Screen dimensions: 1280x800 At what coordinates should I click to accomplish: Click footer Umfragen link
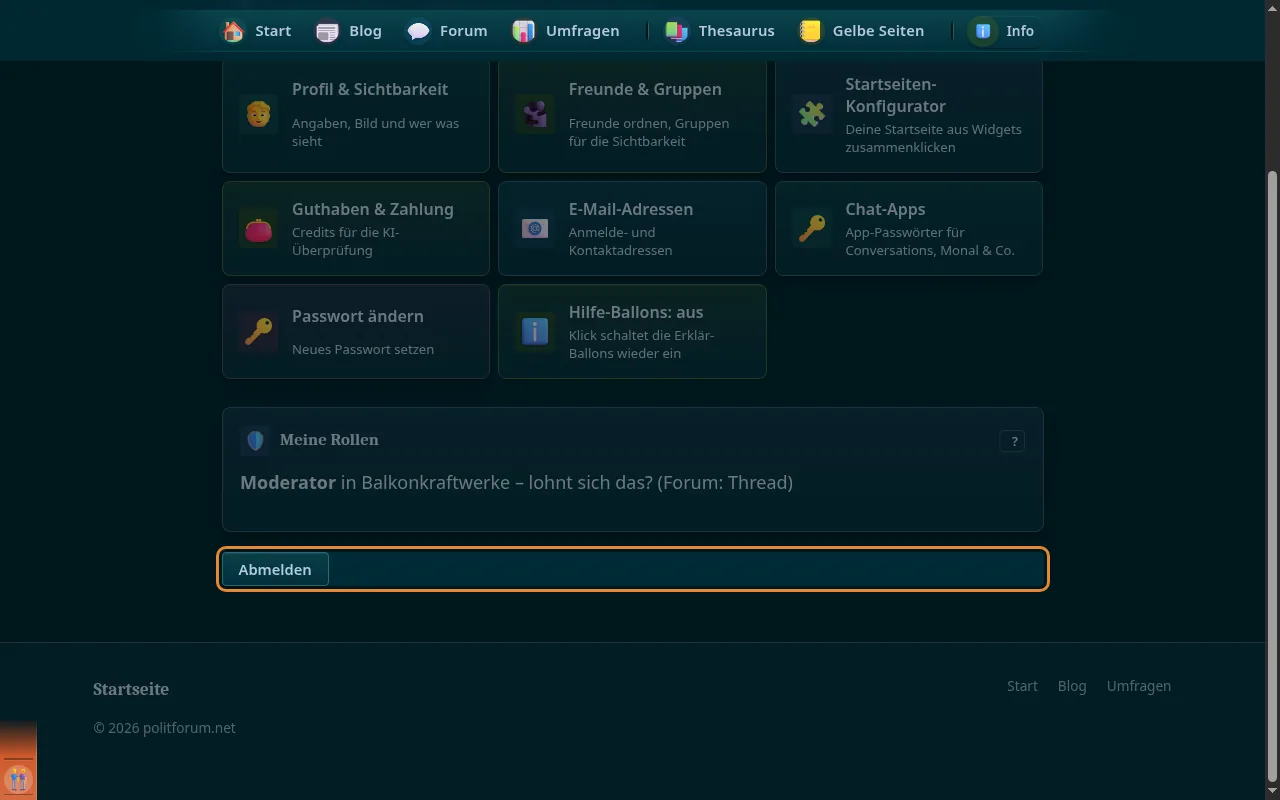tap(1139, 686)
